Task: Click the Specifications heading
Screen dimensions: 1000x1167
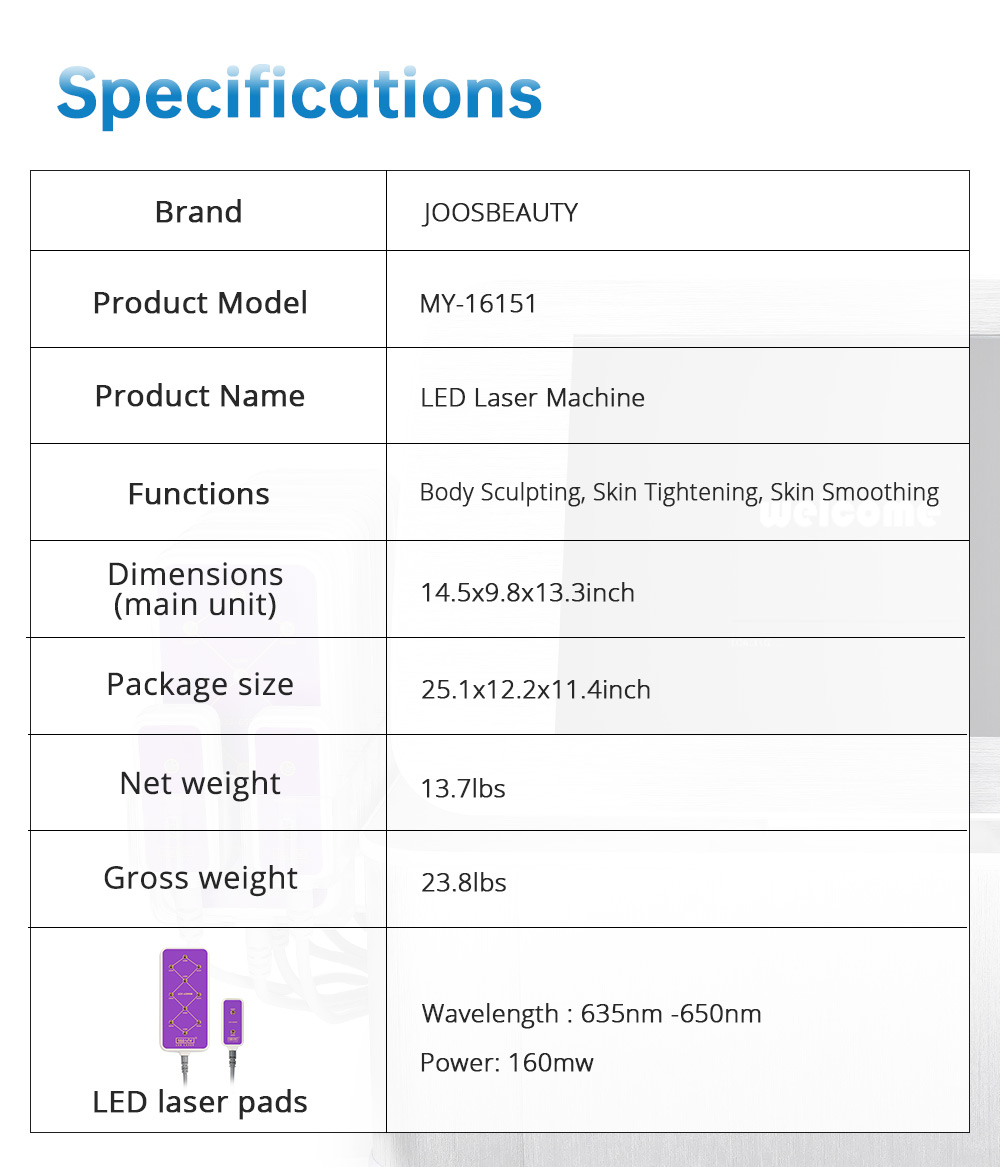Action: coord(299,94)
